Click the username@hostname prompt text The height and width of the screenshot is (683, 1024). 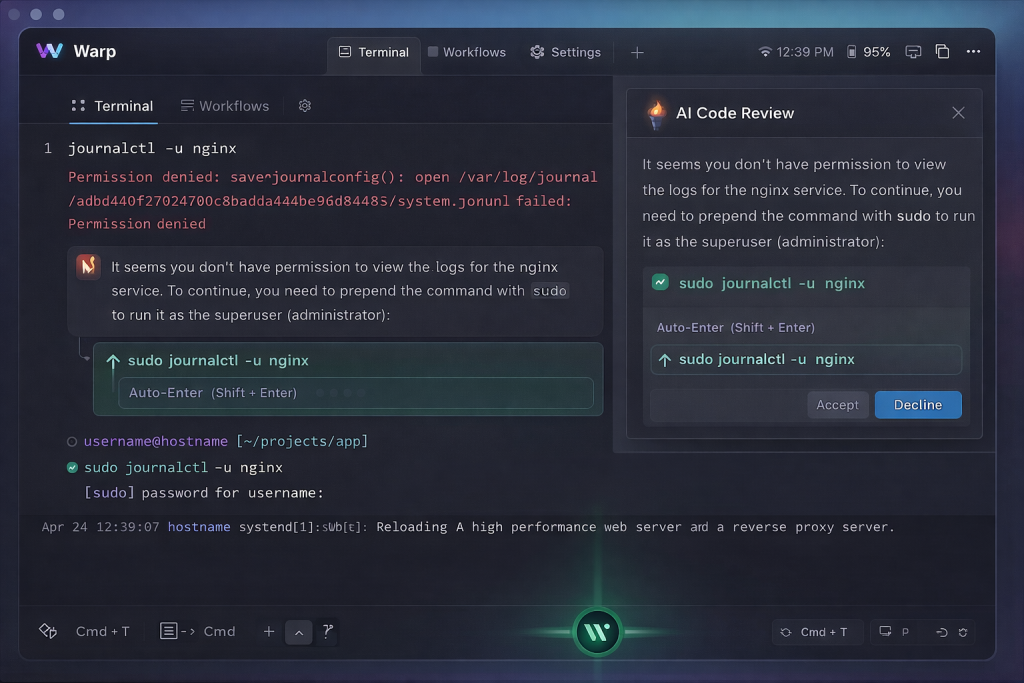(155, 441)
